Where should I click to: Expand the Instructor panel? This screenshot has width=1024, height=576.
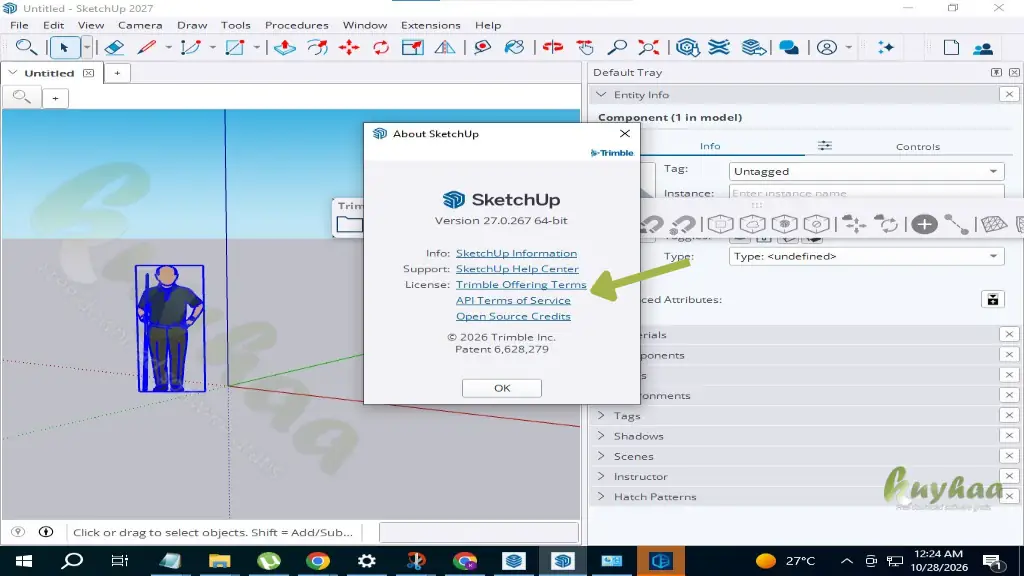tap(601, 476)
